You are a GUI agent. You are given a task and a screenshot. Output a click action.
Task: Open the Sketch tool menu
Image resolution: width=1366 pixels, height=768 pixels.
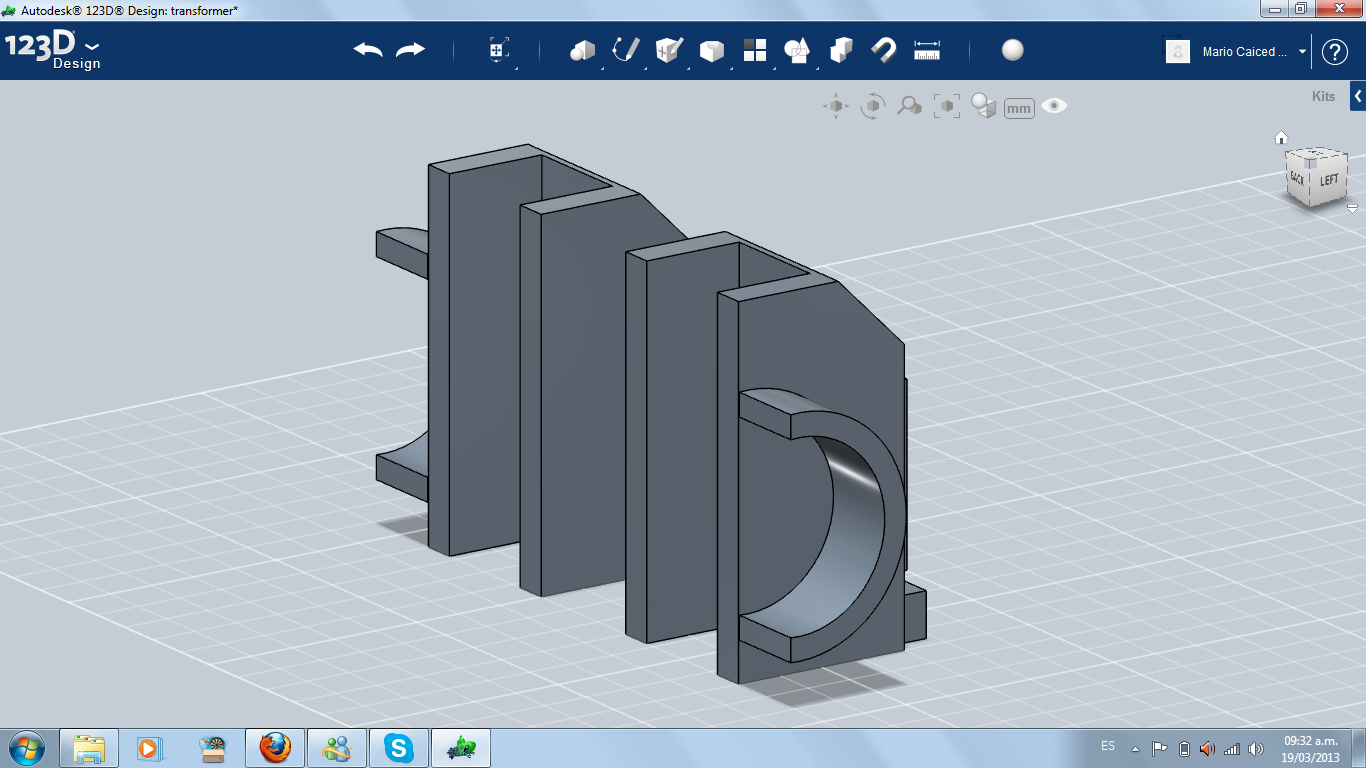coord(626,50)
